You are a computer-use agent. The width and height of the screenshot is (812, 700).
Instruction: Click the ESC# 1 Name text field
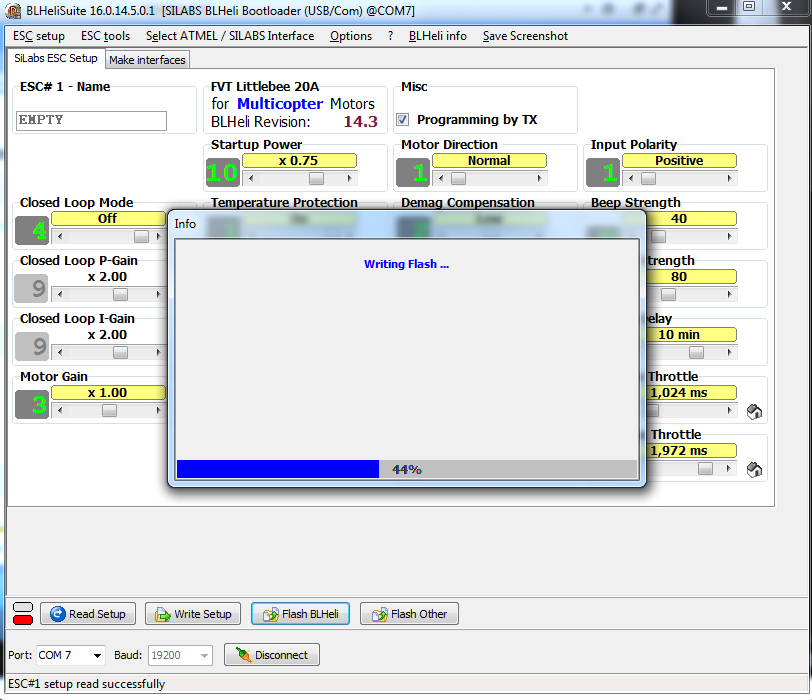click(91, 120)
